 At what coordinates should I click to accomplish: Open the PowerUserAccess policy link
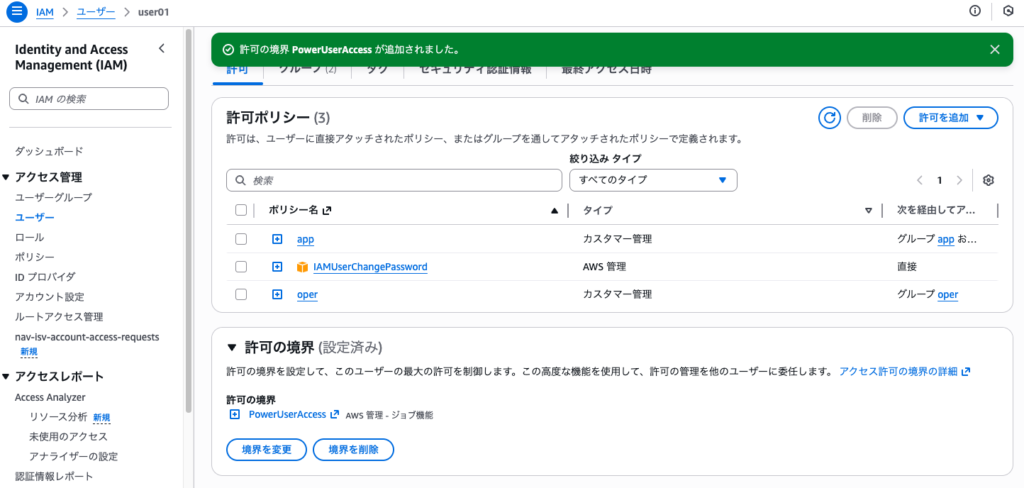click(286, 414)
